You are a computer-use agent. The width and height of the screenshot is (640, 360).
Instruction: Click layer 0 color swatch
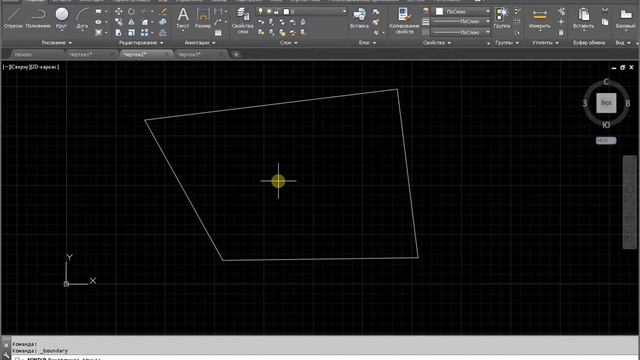(x=287, y=11)
